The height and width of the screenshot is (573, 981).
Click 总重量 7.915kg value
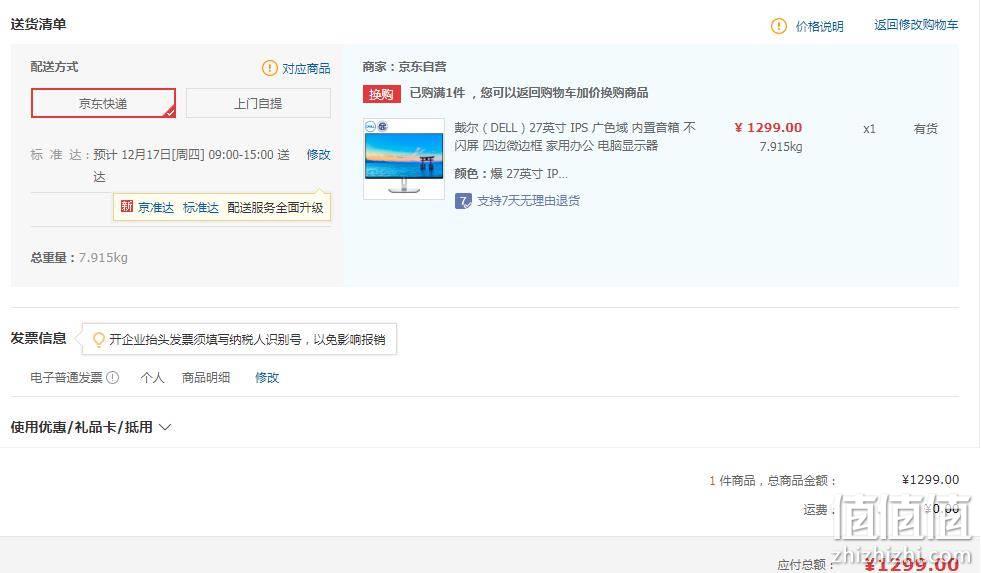click(103, 258)
